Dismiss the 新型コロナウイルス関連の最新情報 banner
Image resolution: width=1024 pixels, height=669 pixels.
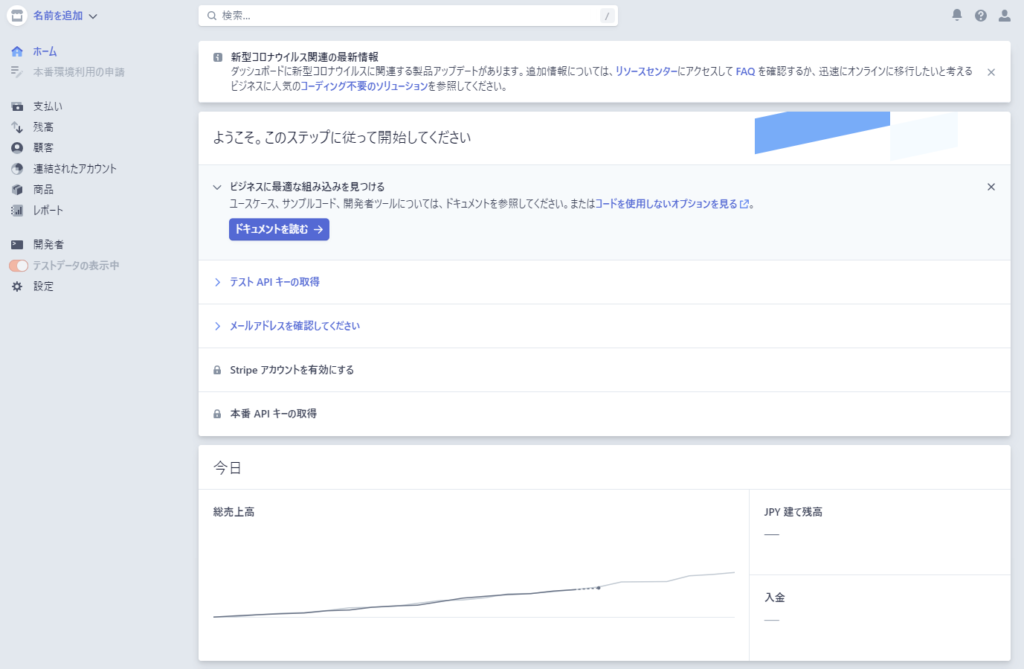coord(991,72)
